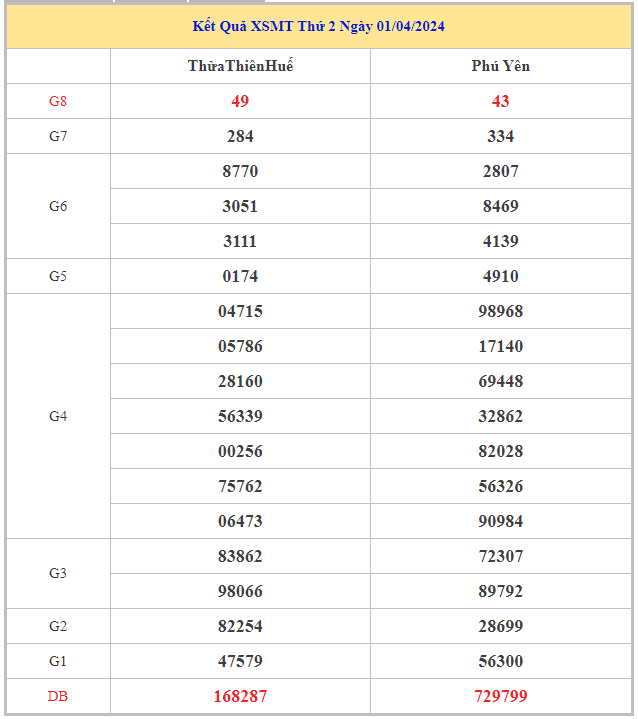
Task: Click the G7 row label
Action: [x=58, y=136]
